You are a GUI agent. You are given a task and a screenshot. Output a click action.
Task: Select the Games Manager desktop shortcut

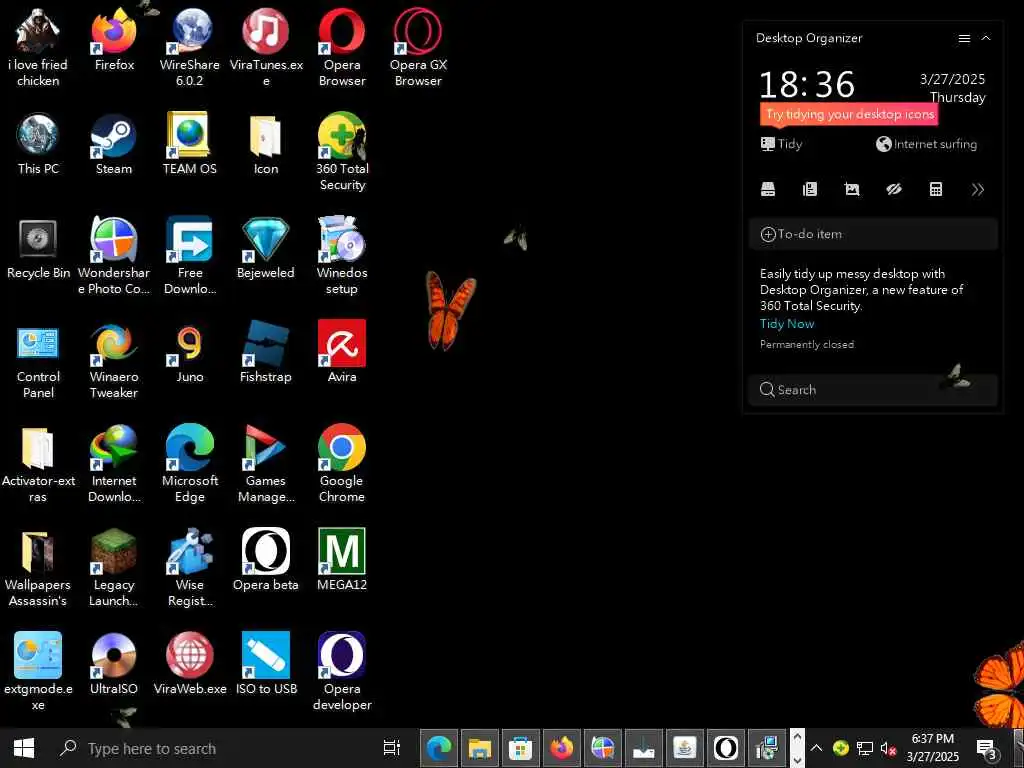pyautogui.click(x=266, y=464)
